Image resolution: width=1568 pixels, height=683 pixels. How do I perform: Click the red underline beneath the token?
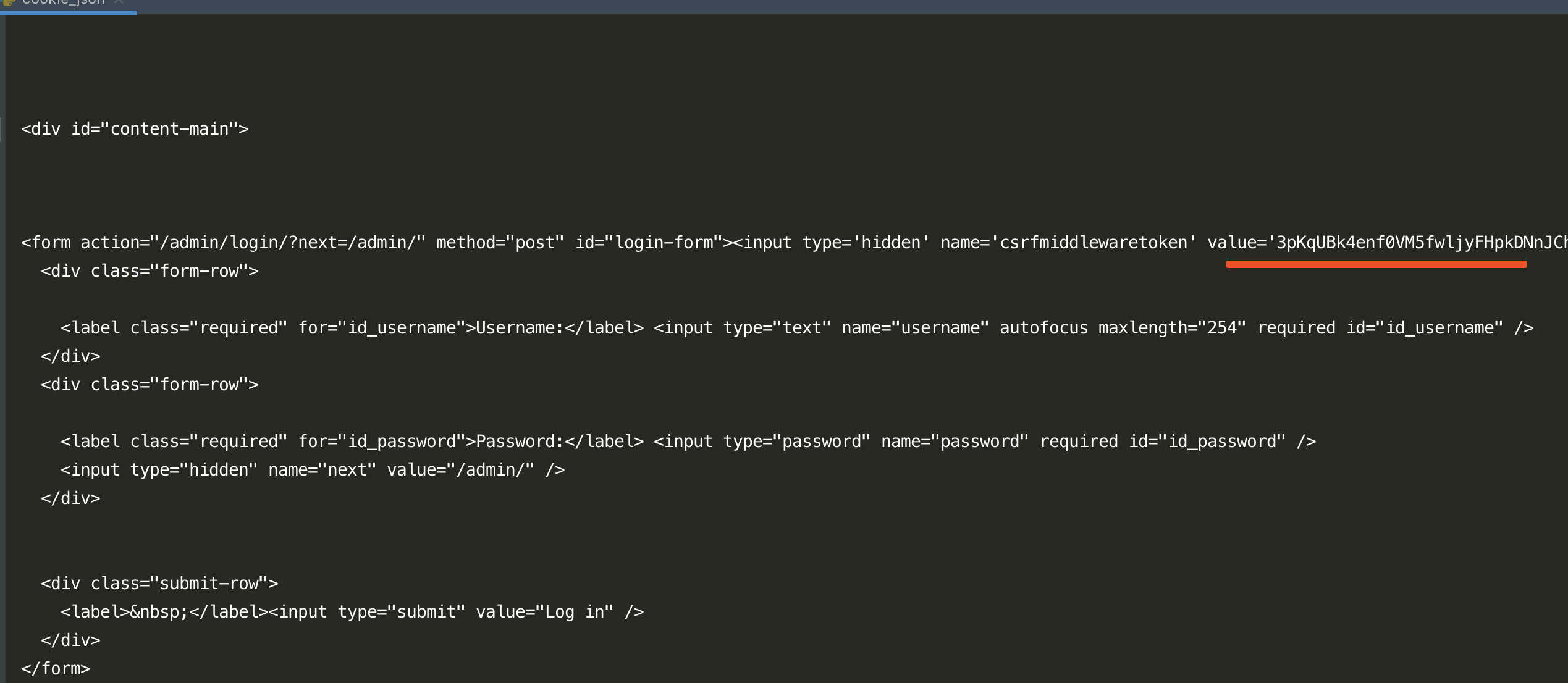tap(1376, 264)
